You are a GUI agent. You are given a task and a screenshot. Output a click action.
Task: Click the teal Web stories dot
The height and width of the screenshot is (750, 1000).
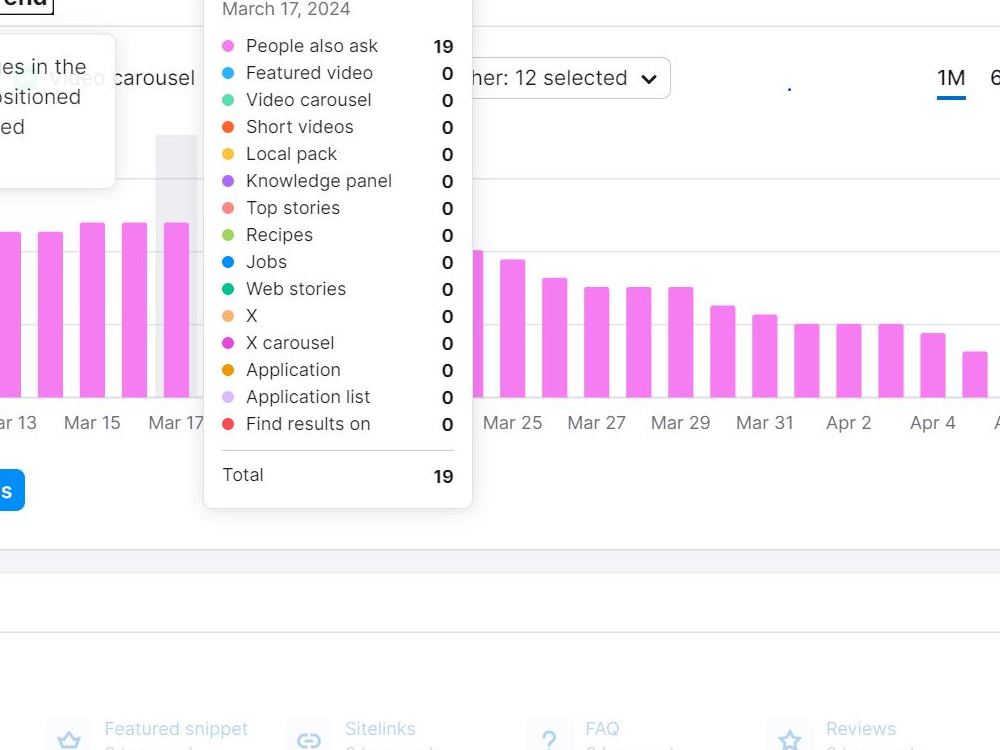pyautogui.click(x=228, y=289)
